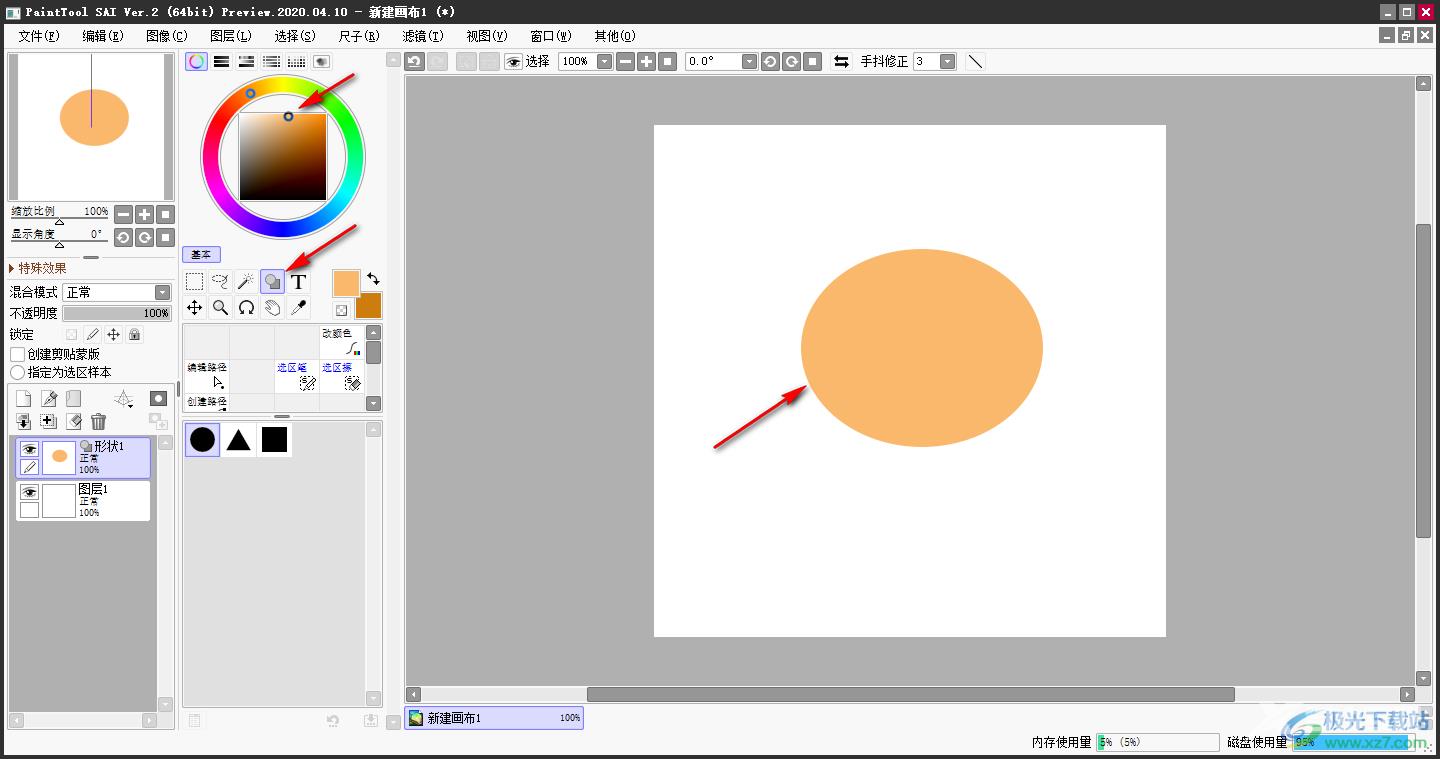
Task: Adjust the opacity slider bar
Action: [x=117, y=313]
